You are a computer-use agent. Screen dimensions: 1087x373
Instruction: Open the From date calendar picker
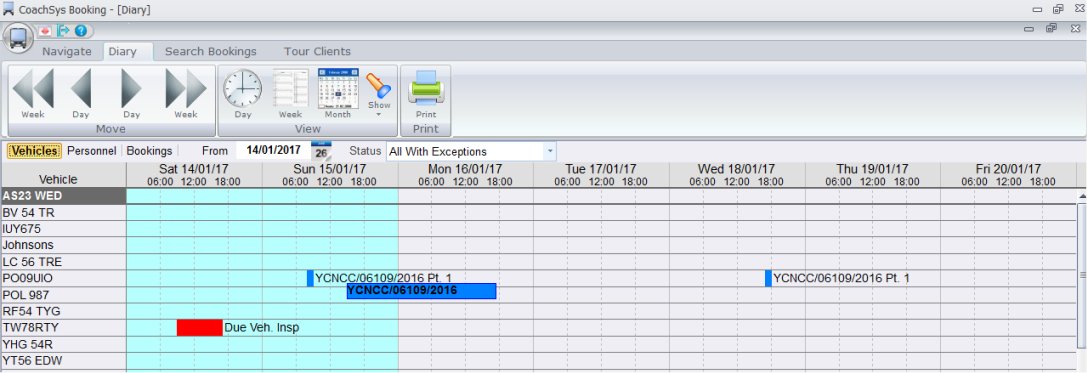[321, 151]
